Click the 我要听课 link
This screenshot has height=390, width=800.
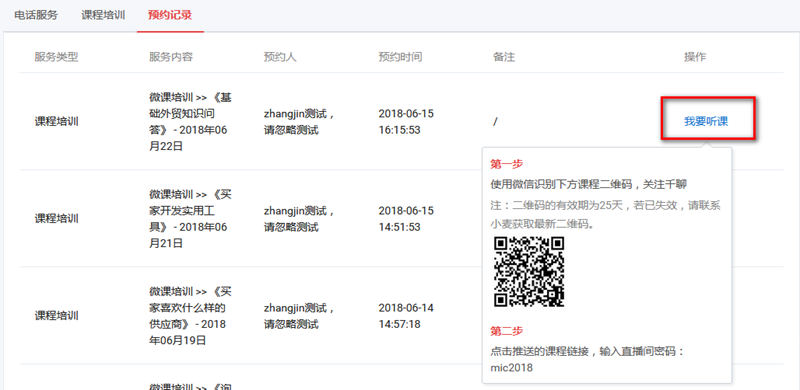(x=706, y=121)
